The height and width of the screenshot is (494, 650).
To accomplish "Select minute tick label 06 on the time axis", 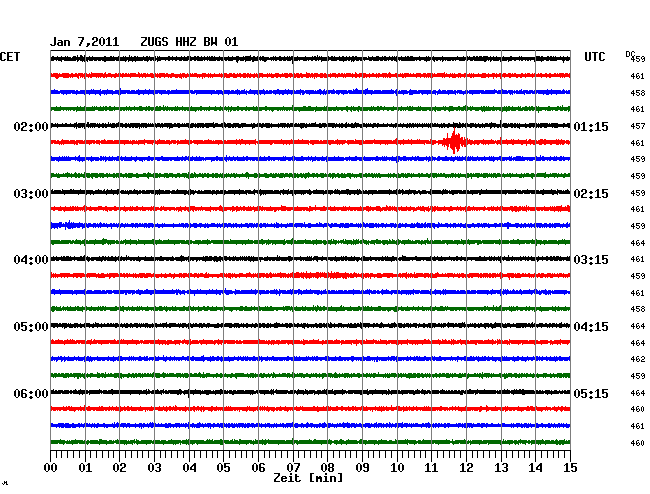I will (x=258, y=468).
